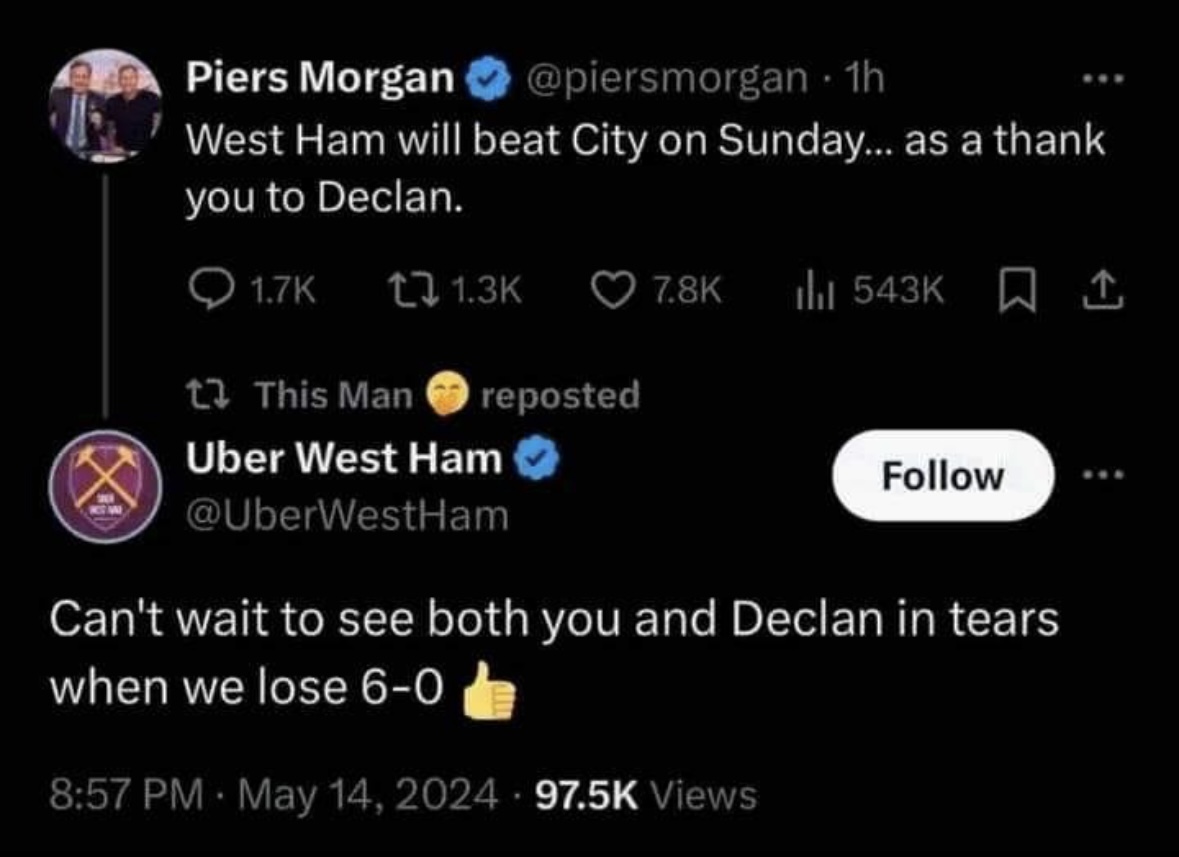Repost Piers Morgan's tweet via retweet icon
The height and width of the screenshot is (857, 1179).
coord(414,290)
